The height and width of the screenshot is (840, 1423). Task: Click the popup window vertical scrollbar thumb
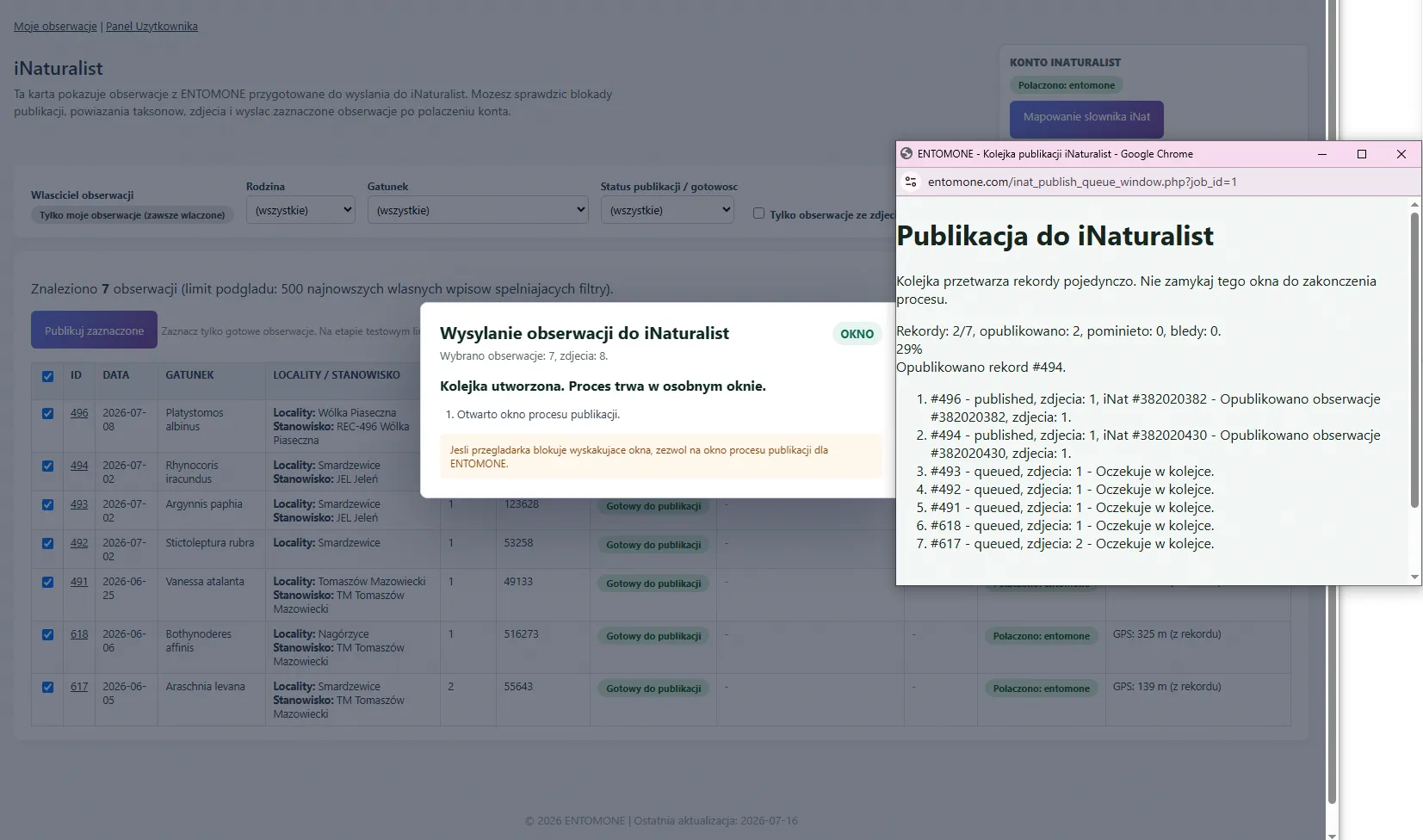[x=1415, y=358]
